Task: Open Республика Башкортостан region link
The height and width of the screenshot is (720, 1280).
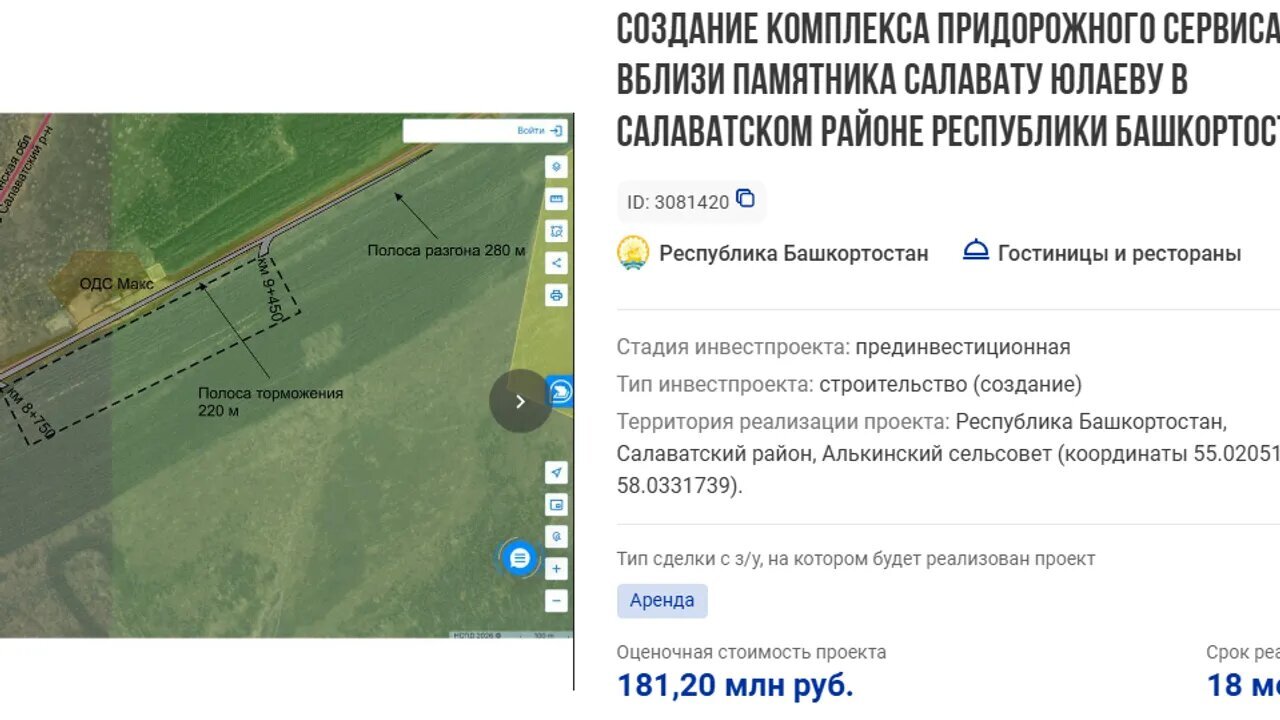Action: pos(793,253)
